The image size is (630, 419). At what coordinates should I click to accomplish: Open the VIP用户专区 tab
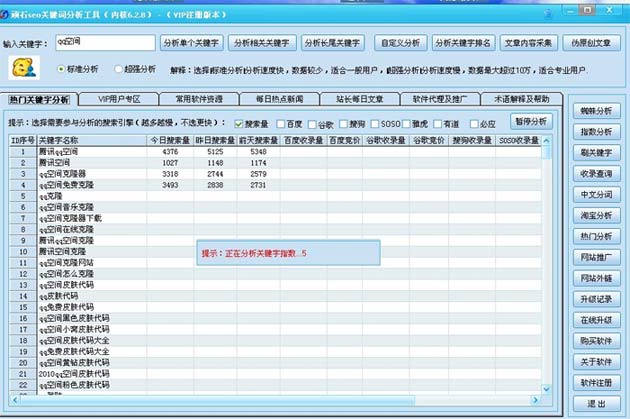(119, 99)
